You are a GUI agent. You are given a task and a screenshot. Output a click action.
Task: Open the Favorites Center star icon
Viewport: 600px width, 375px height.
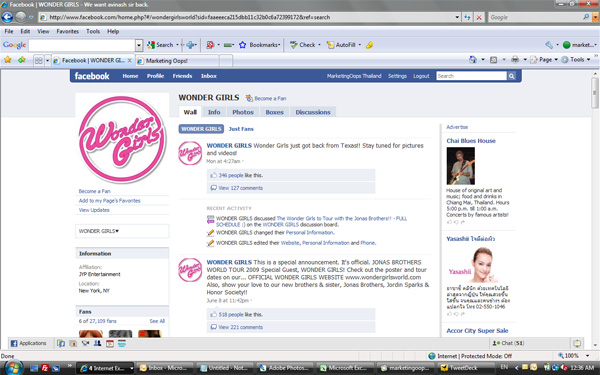[8, 60]
